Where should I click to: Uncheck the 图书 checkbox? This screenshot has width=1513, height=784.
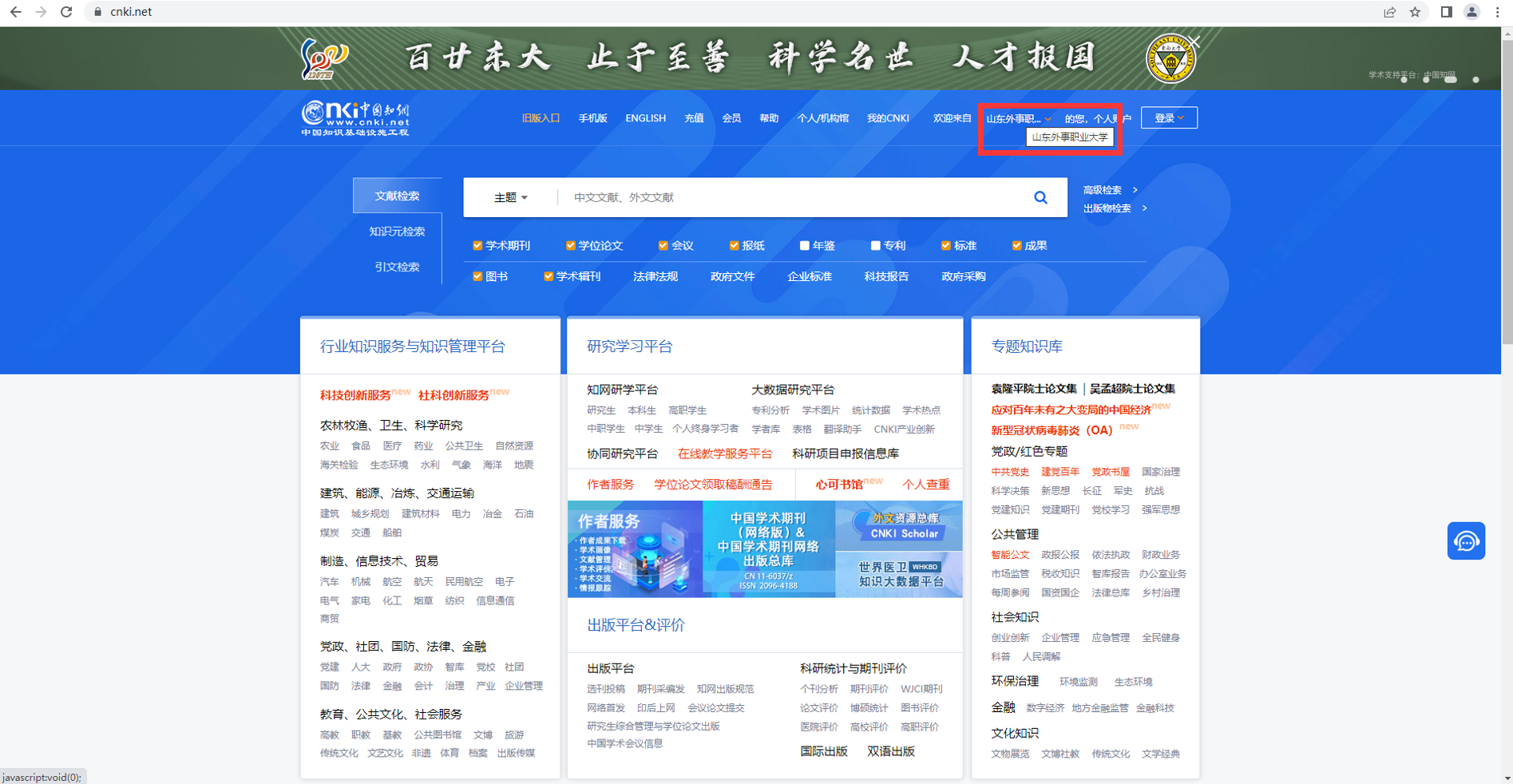click(x=477, y=276)
